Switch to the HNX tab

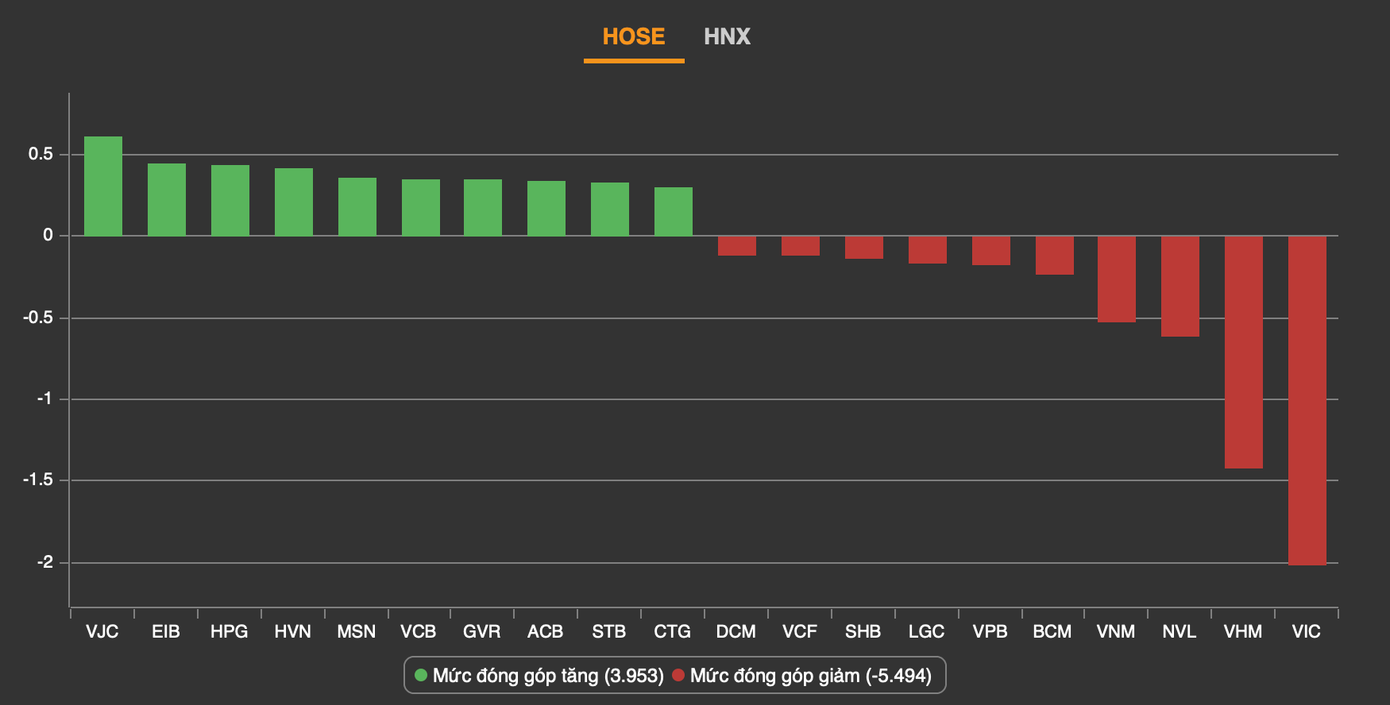[x=727, y=37]
